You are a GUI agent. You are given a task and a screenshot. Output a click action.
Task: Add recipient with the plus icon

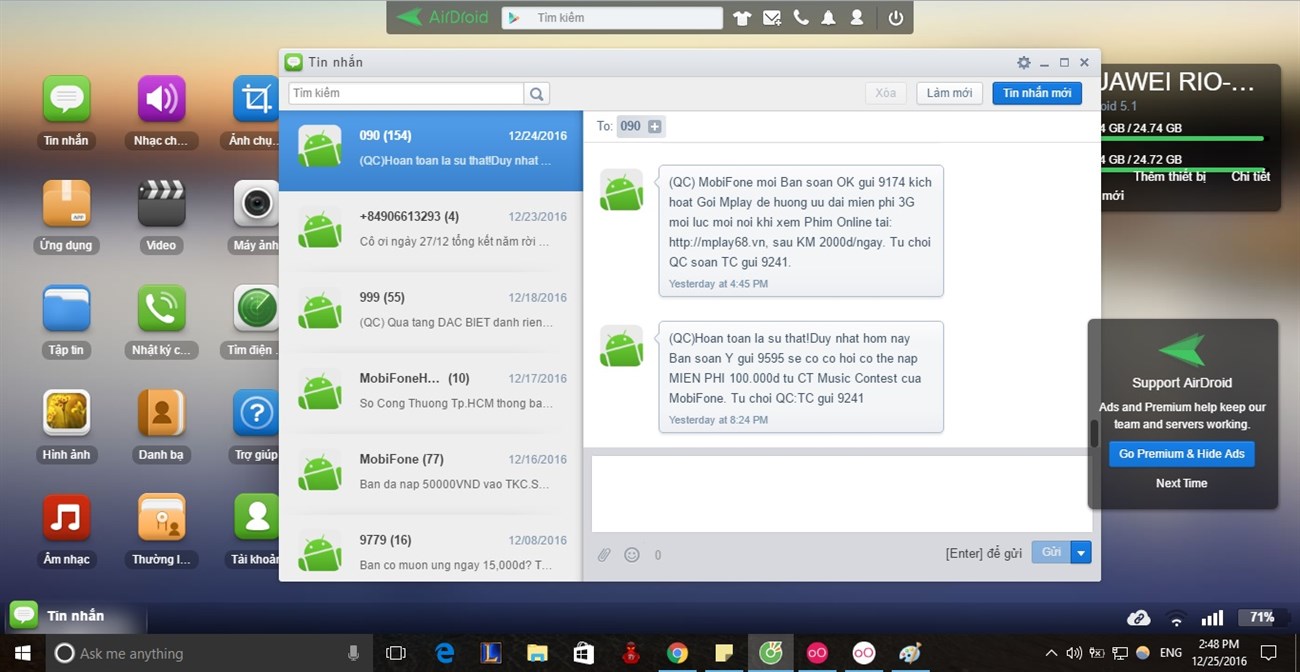click(x=655, y=126)
